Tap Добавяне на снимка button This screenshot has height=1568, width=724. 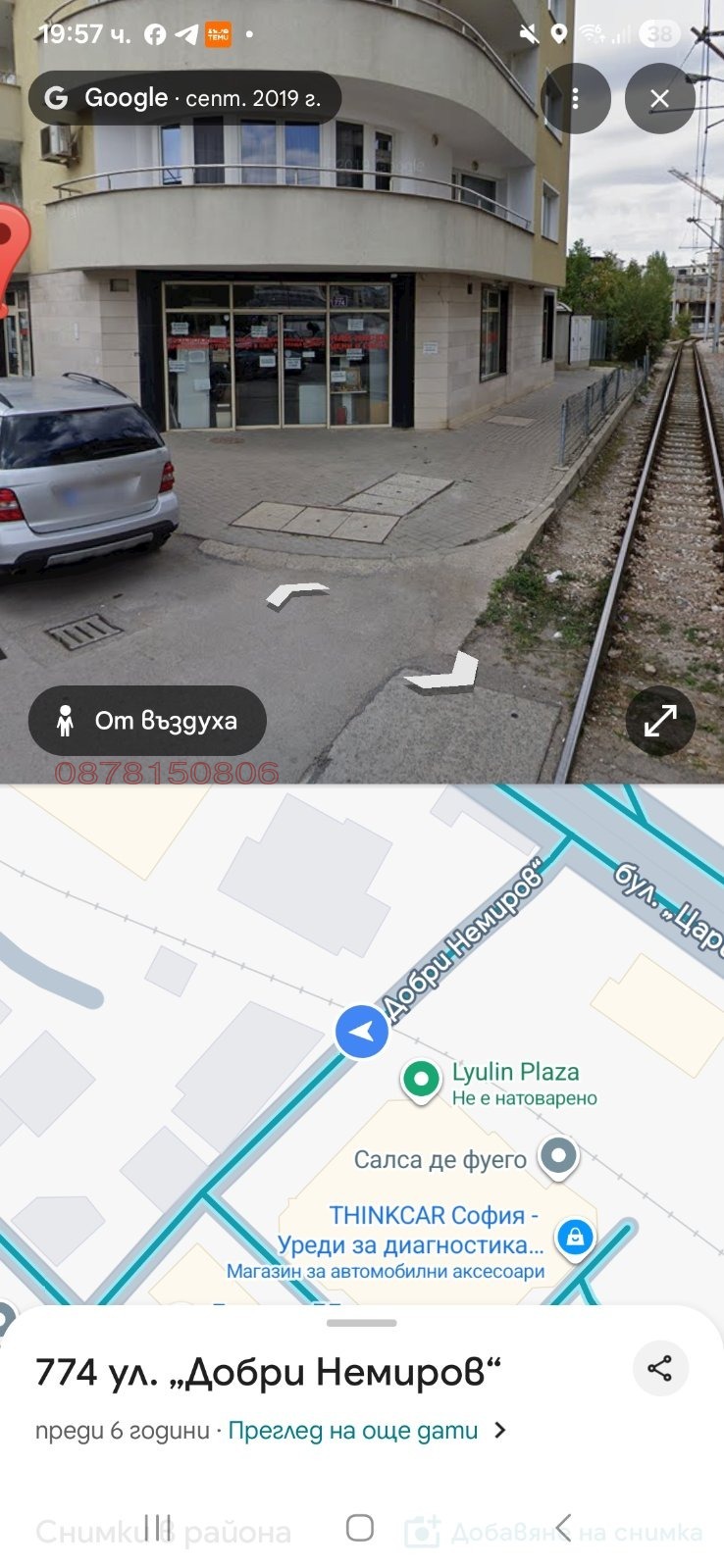(x=553, y=1532)
